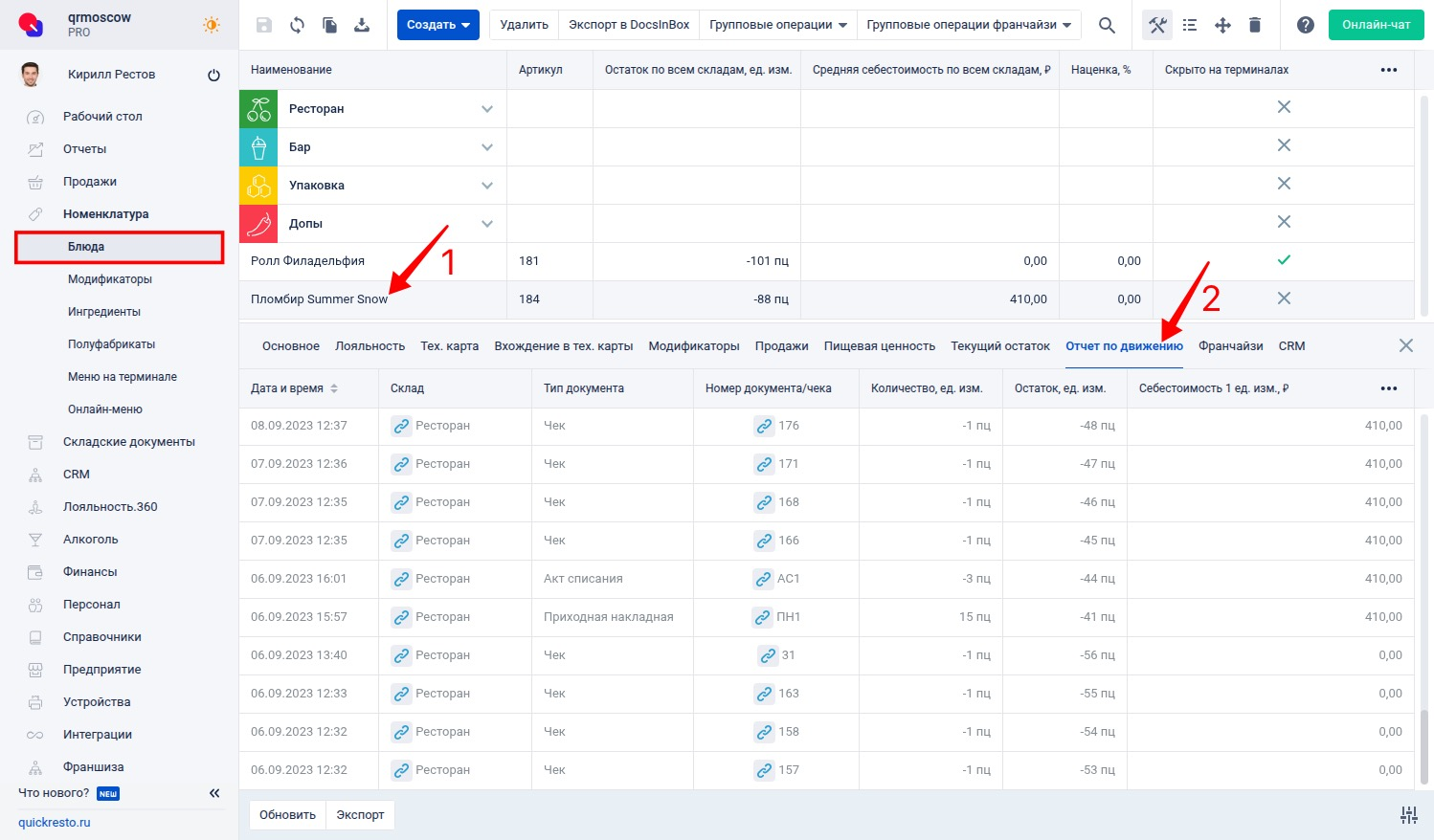Switch to the Франчайзи tab
The width and height of the screenshot is (1434, 840).
click(1231, 346)
